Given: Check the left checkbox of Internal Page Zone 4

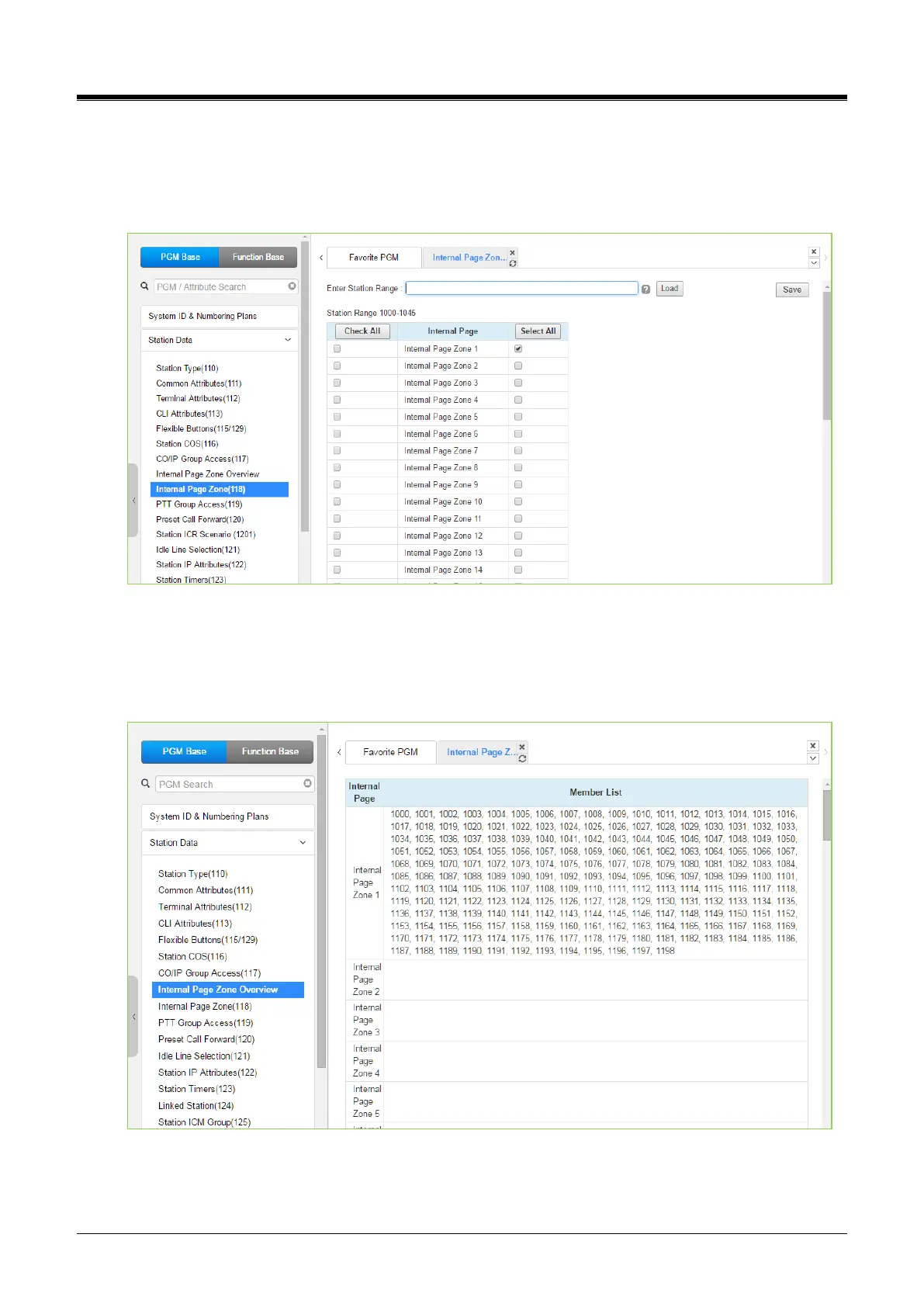Looking at the screenshot, I should [337, 400].
